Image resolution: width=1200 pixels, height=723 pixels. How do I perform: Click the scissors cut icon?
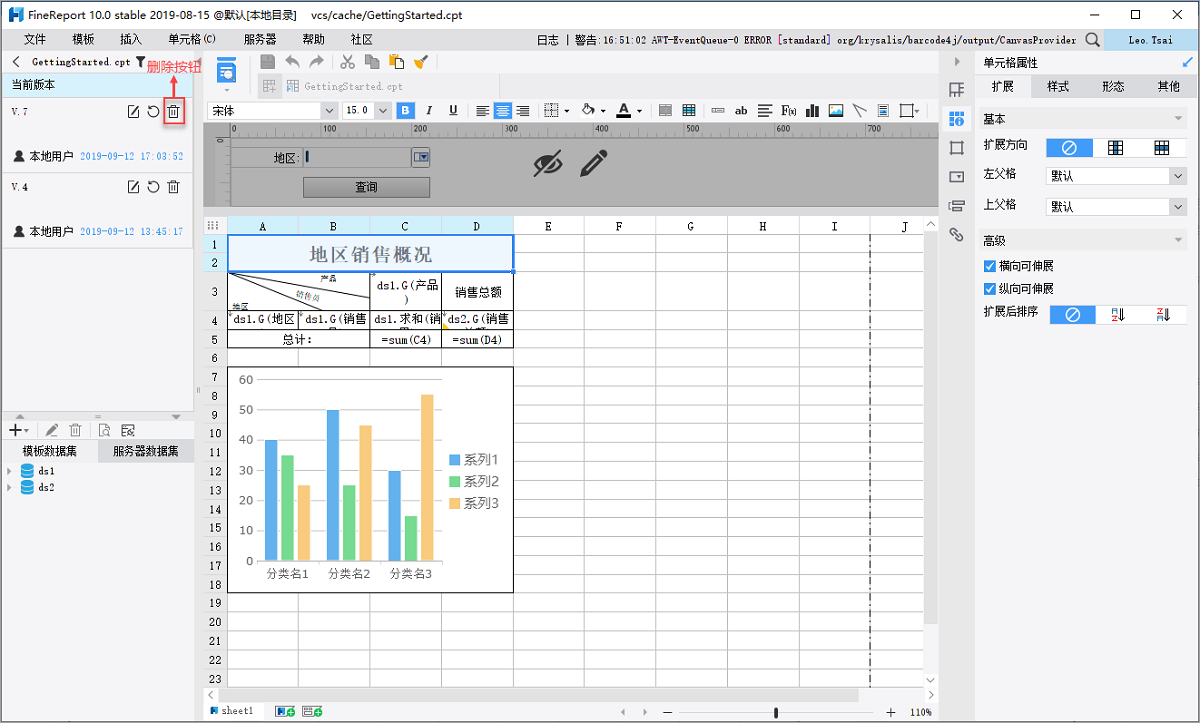[348, 62]
